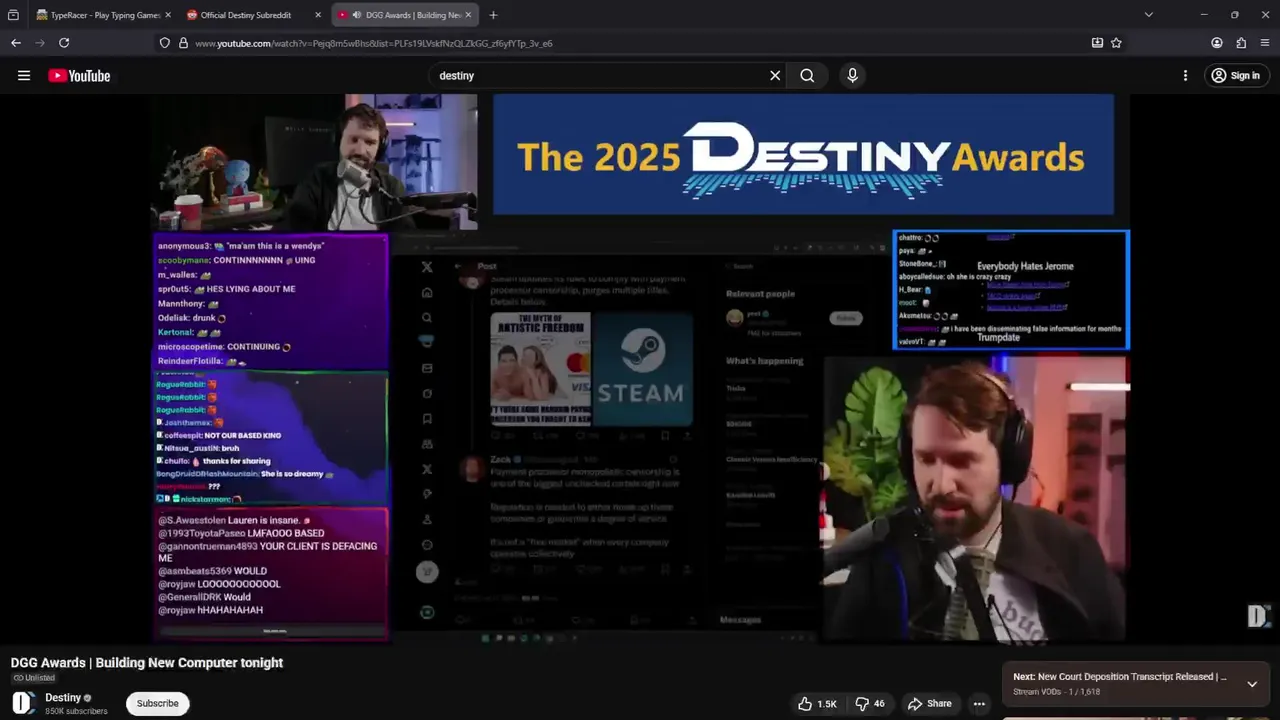Bookmark this page with star icon

click(x=1116, y=43)
